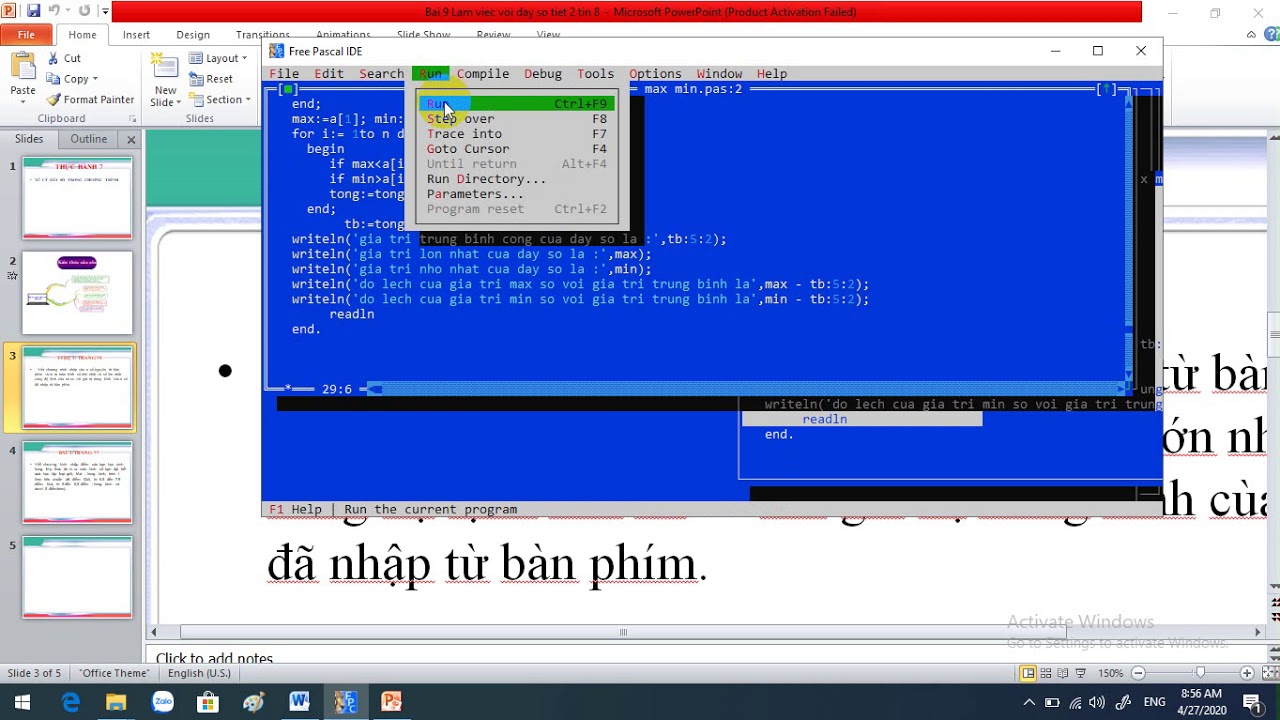Image resolution: width=1280 pixels, height=720 pixels.
Task: Select slide 4 thumbnail
Action: tap(77, 482)
